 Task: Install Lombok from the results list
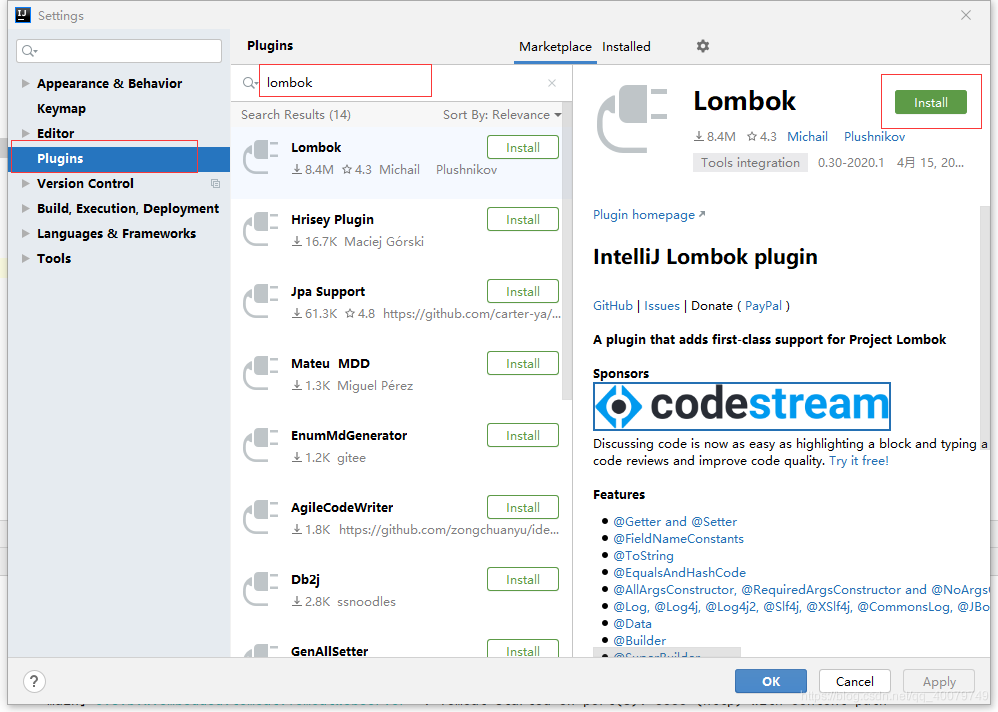523,148
